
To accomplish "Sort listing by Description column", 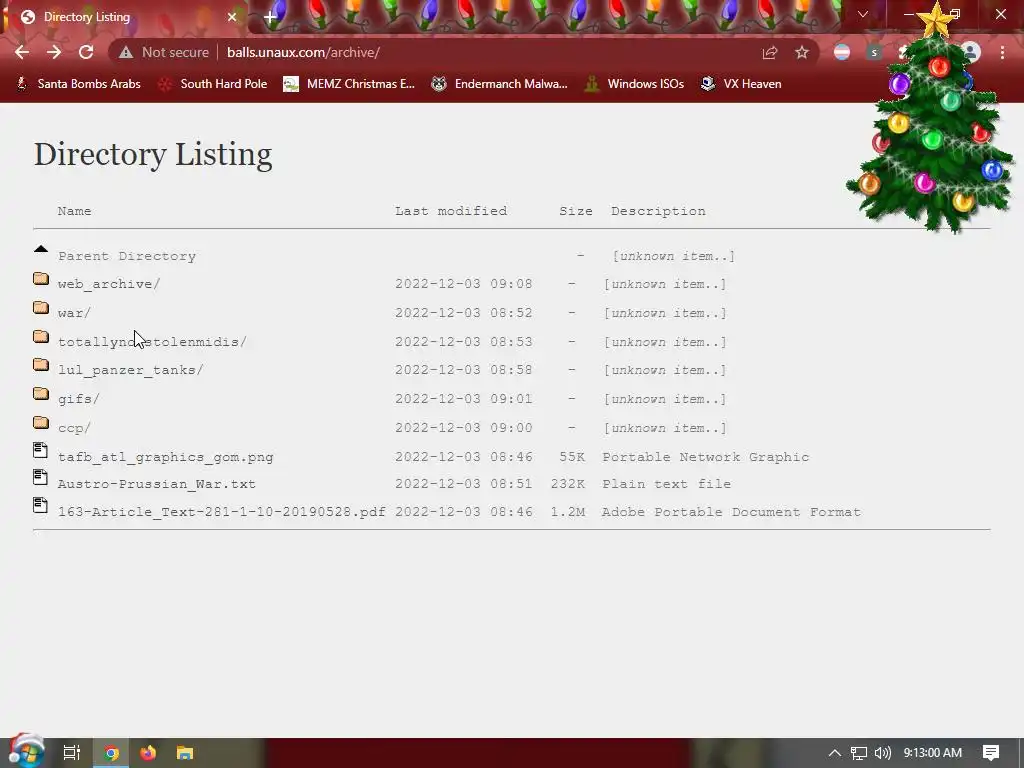I will 658,211.
